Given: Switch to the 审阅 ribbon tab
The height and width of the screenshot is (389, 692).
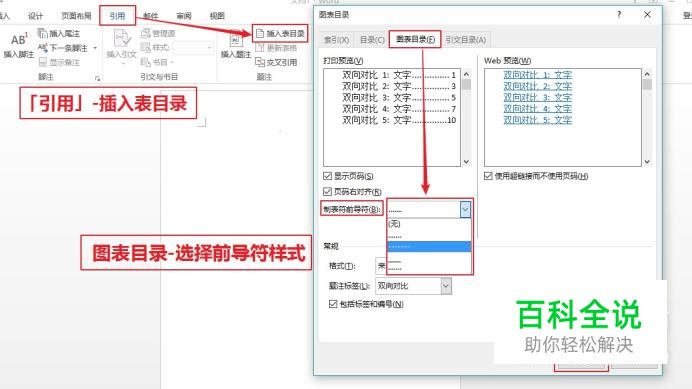Looking at the screenshot, I should coord(184,16).
